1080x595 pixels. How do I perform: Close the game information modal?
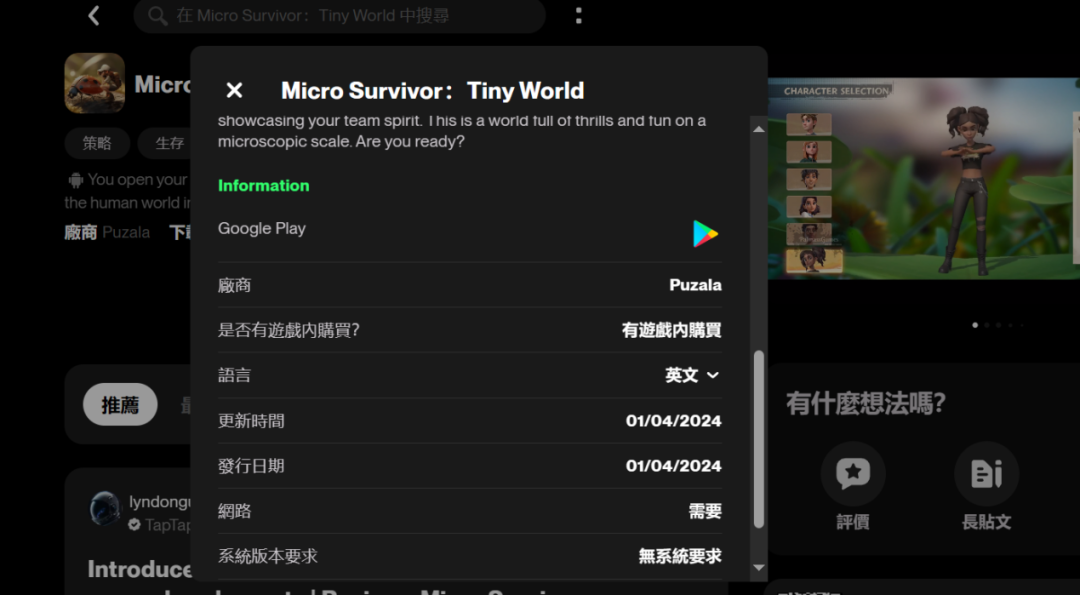click(233, 89)
